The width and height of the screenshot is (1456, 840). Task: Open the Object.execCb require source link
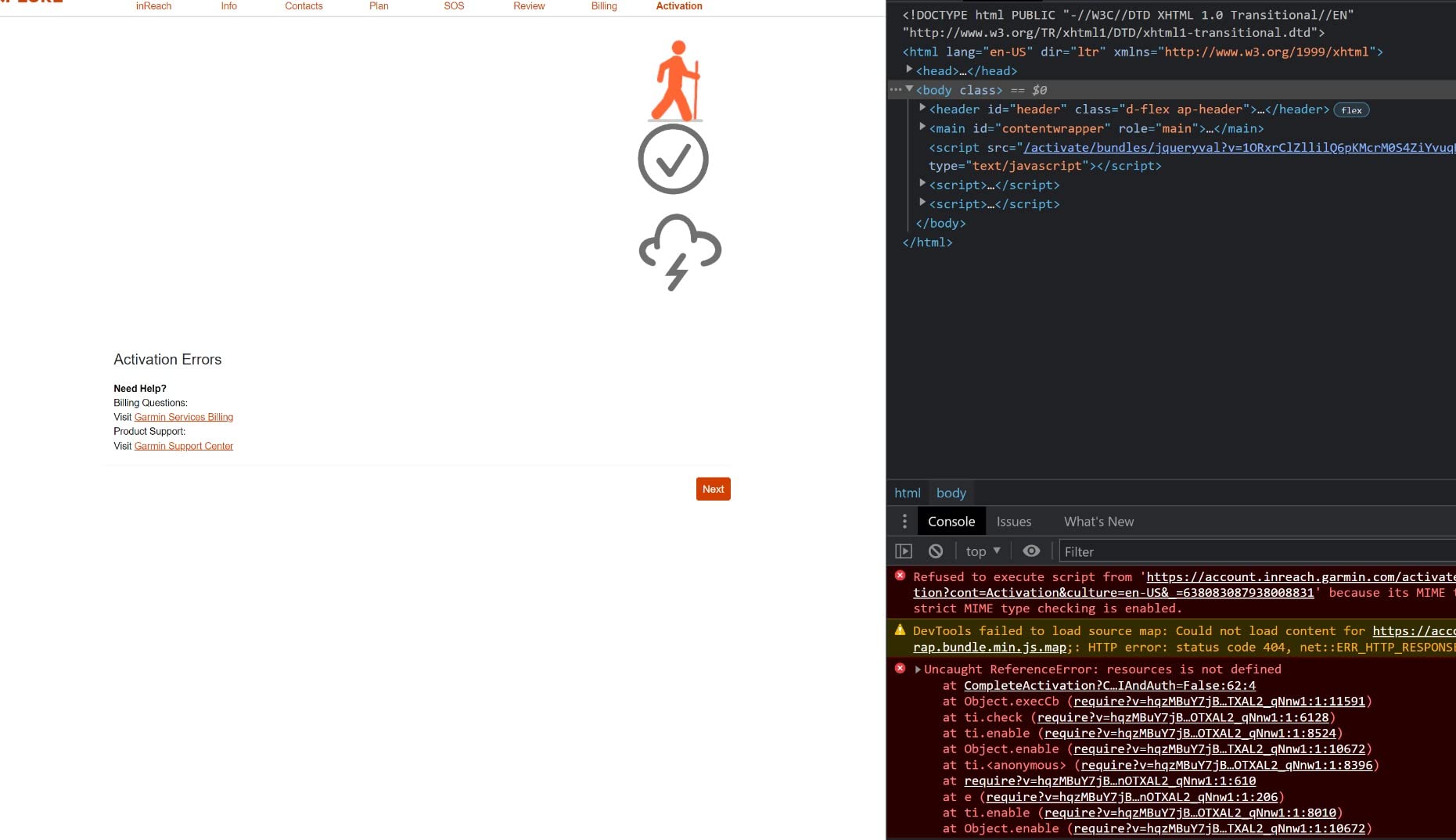[1219, 702]
